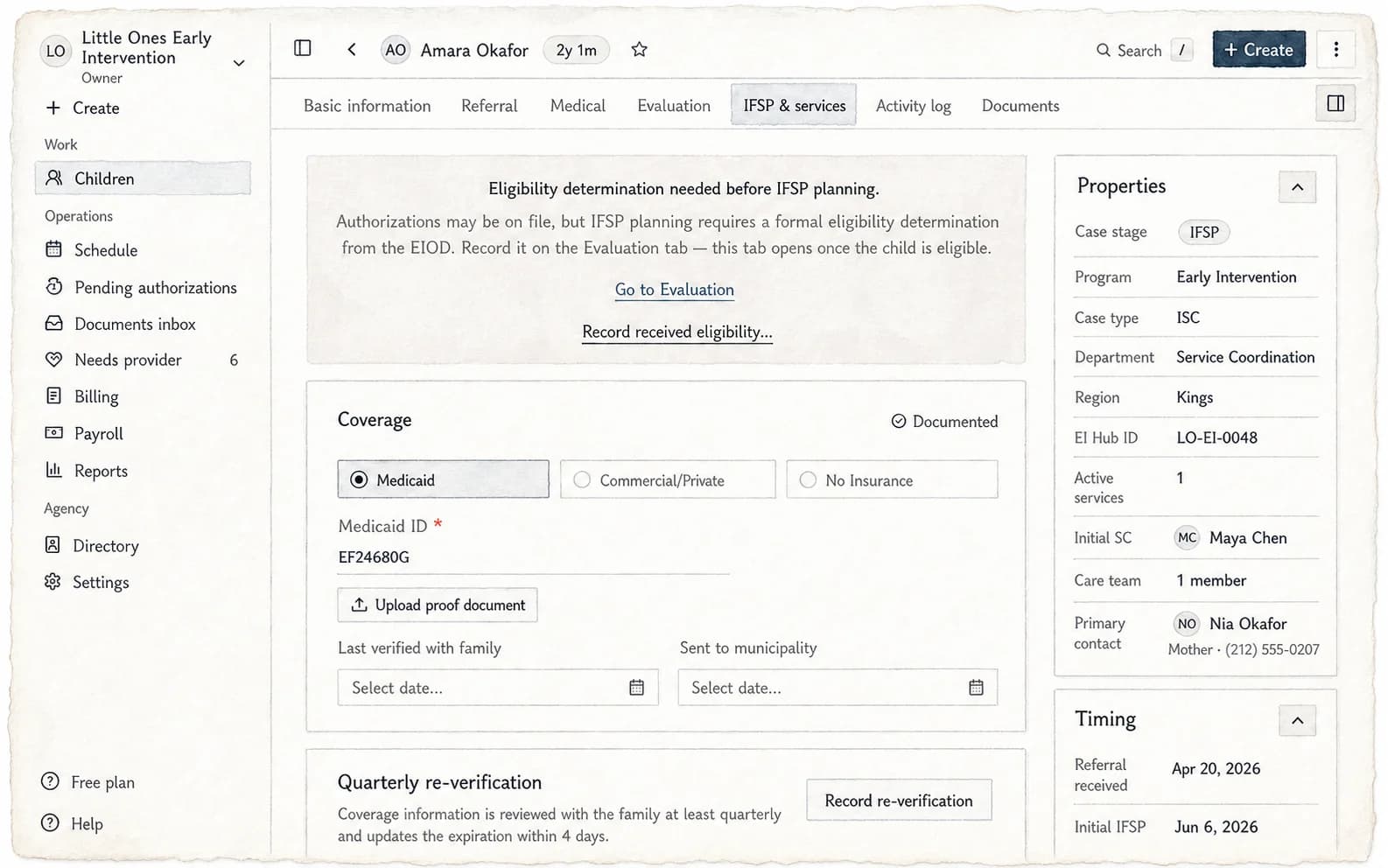
Task: Click the AO avatar of Amara Okafor
Action: coord(396,50)
